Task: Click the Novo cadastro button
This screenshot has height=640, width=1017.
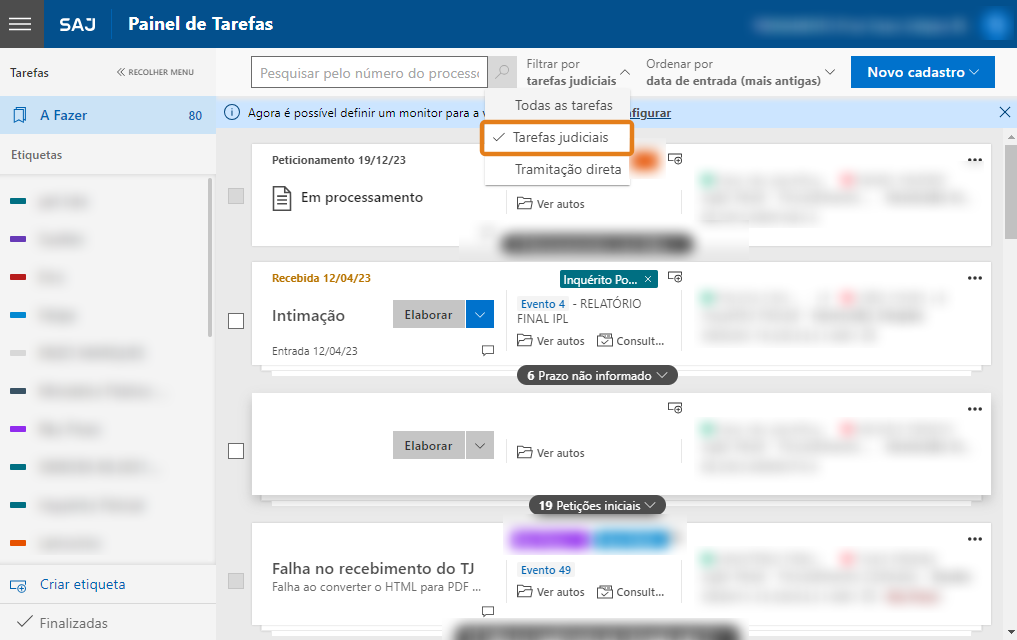Action: tap(922, 72)
